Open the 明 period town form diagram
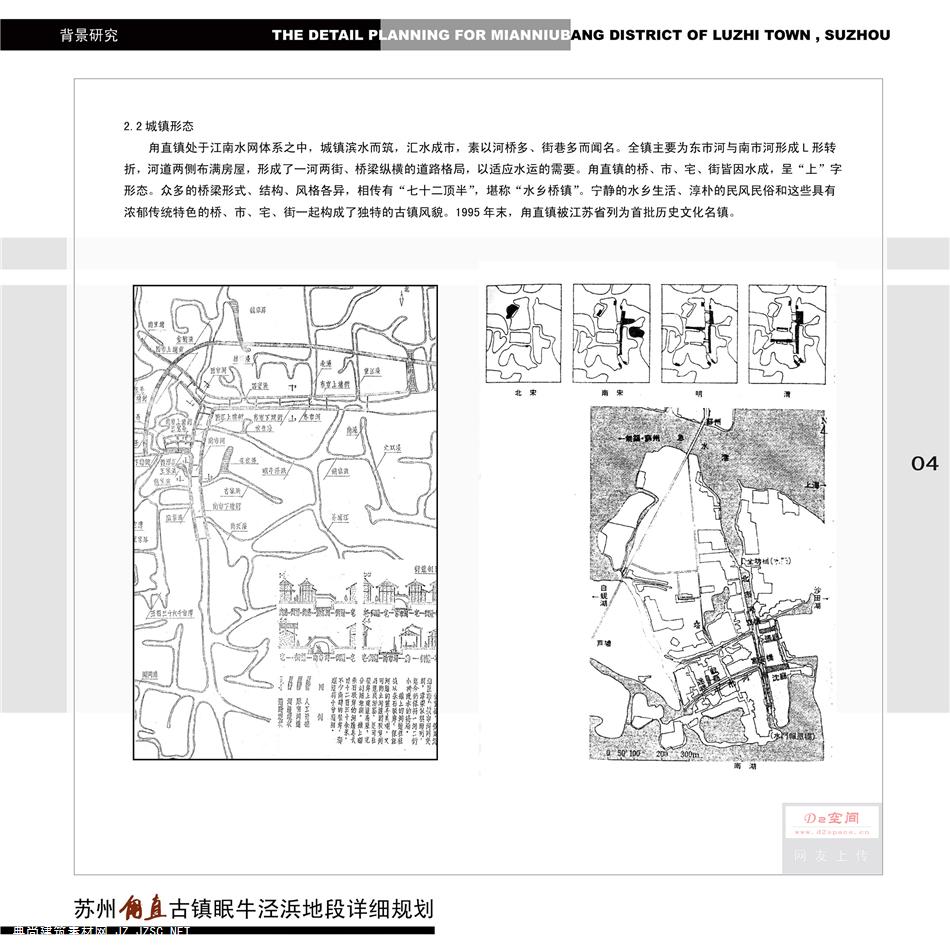 (x=700, y=334)
